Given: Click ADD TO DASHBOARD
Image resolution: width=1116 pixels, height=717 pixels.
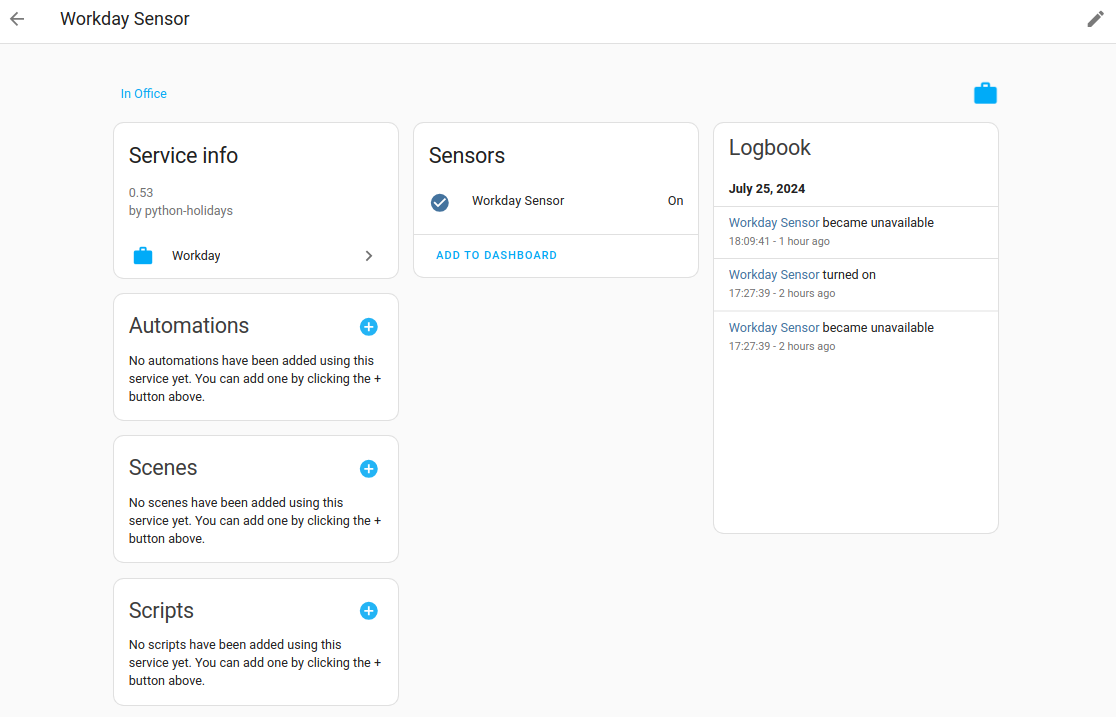Looking at the screenshot, I should 496,255.
